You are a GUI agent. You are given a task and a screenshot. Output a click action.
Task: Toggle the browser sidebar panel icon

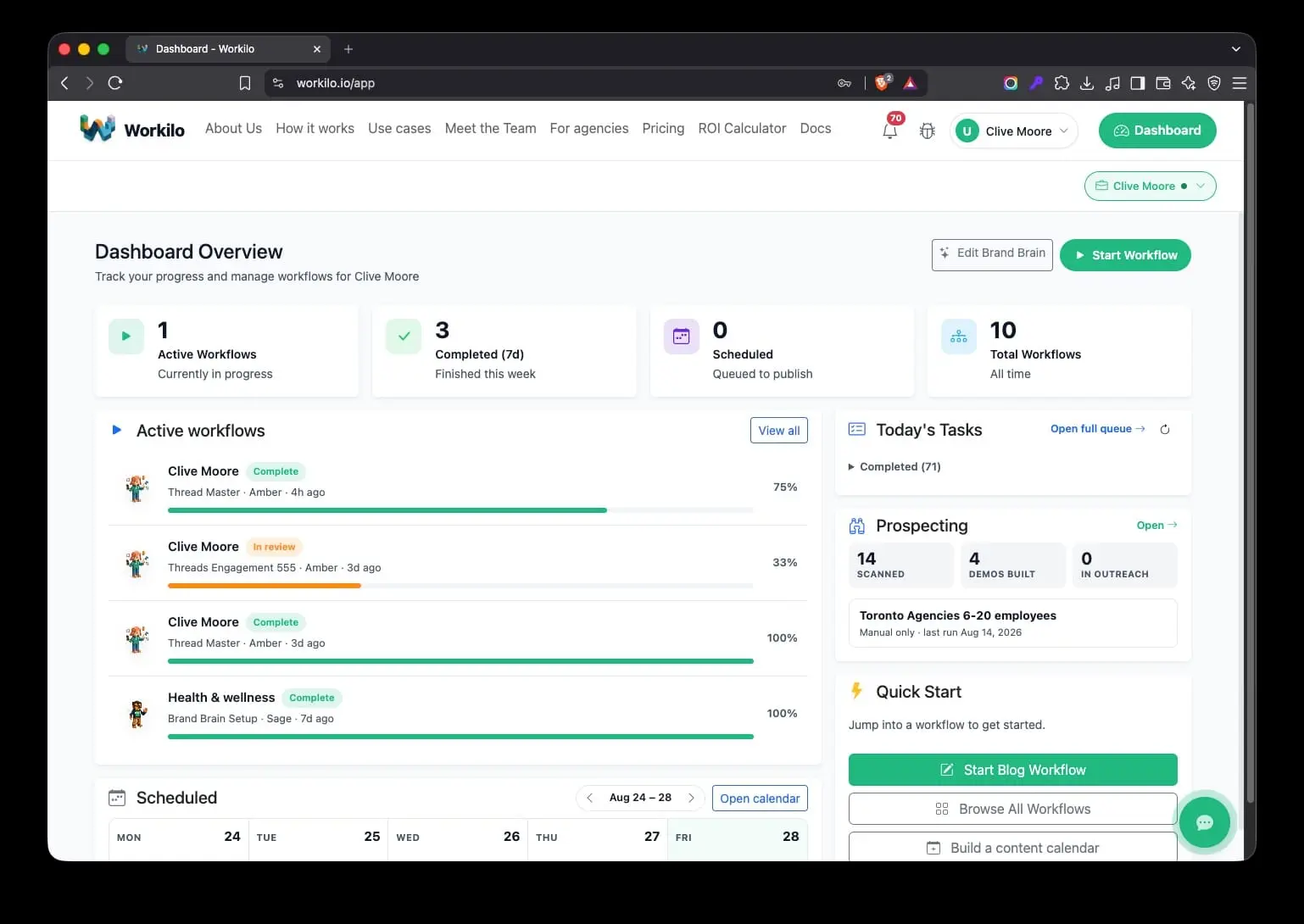click(1138, 83)
